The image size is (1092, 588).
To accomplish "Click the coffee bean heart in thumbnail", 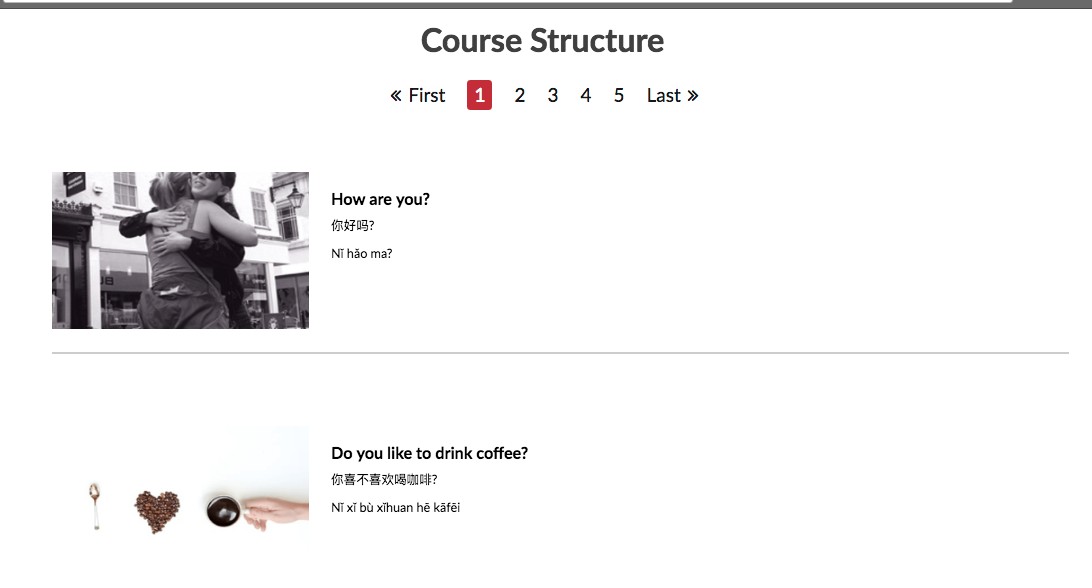I will 157,511.
